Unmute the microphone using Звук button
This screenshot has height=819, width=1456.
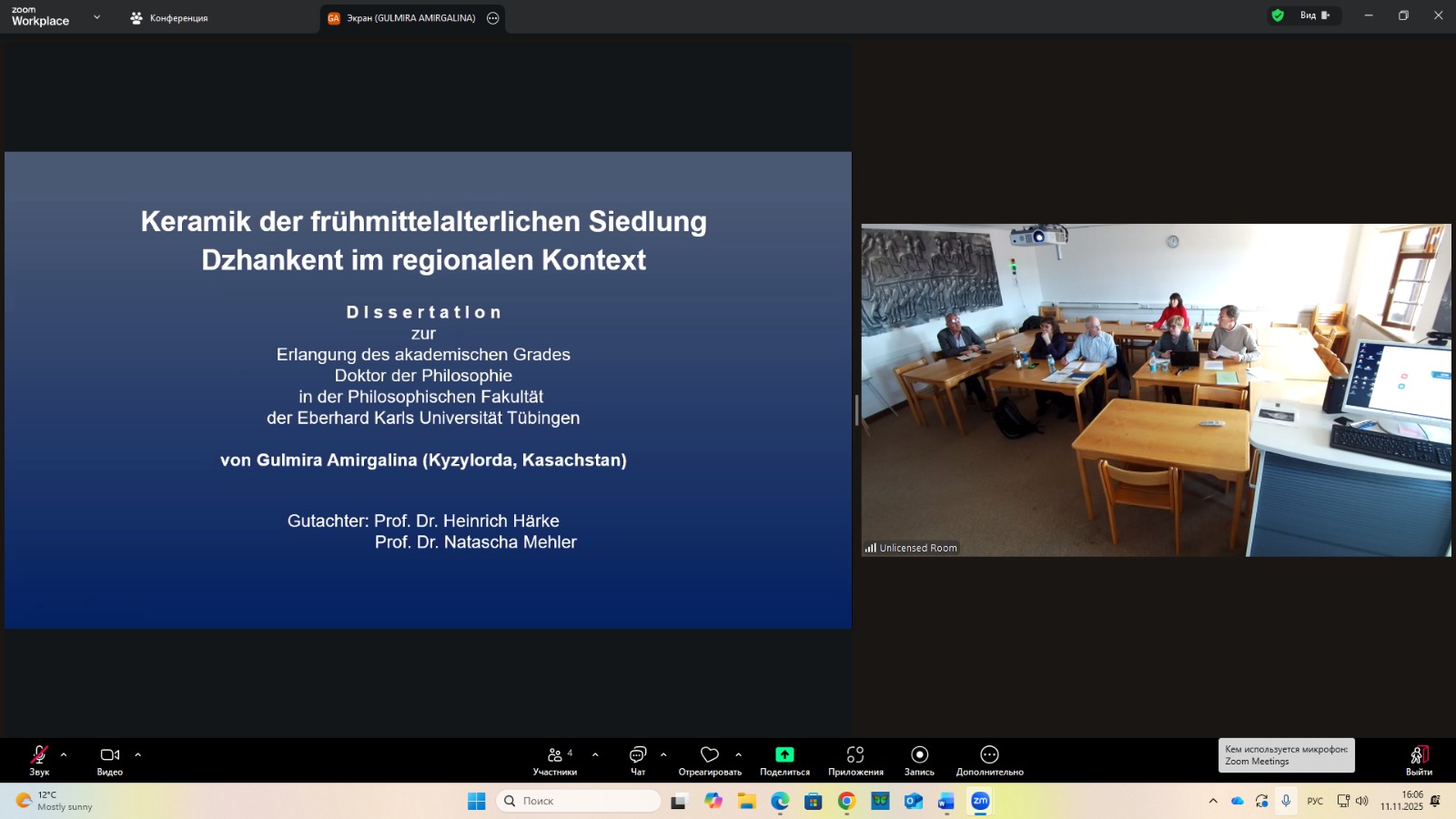coord(39,758)
